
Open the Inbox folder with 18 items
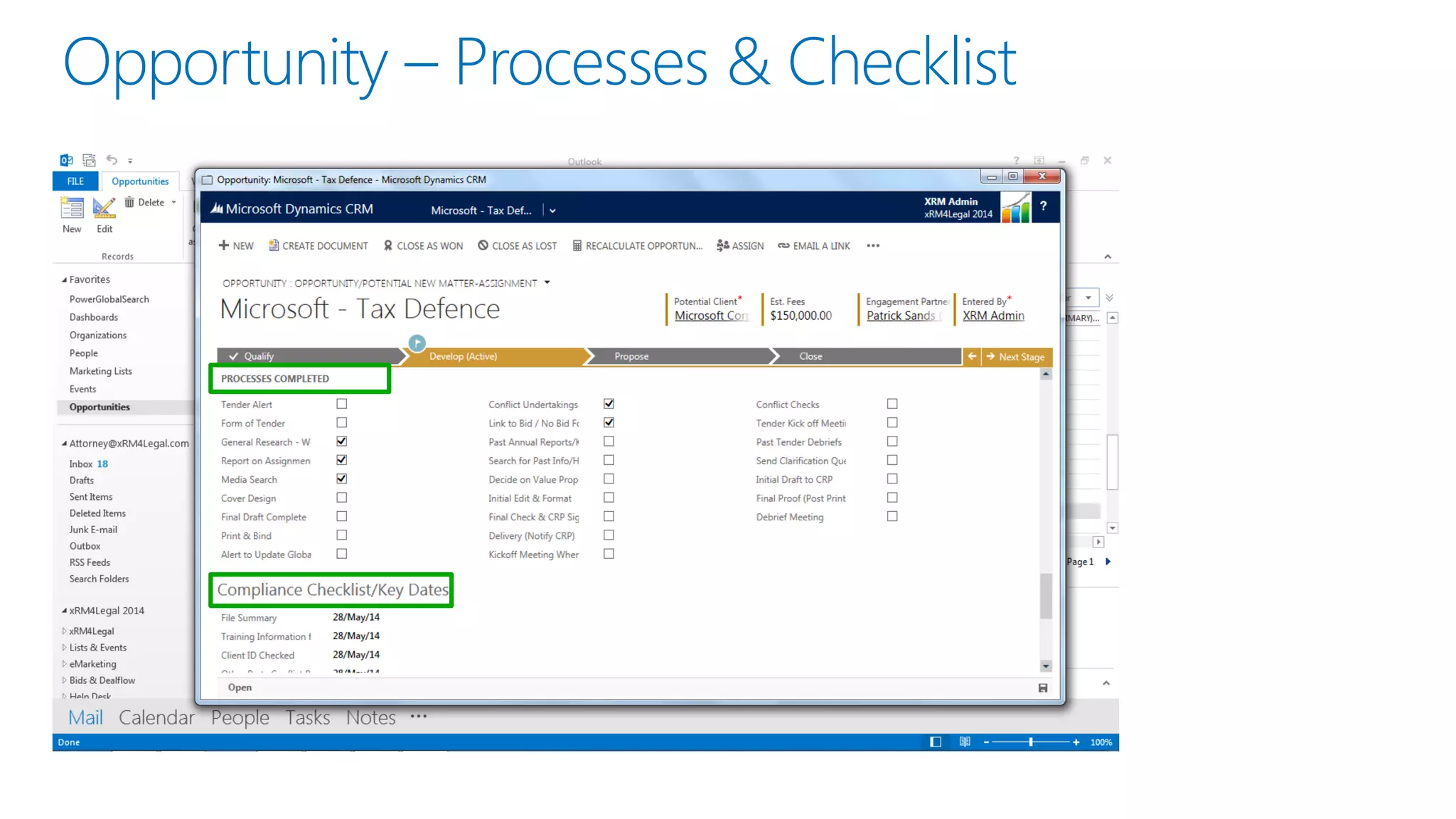88,464
